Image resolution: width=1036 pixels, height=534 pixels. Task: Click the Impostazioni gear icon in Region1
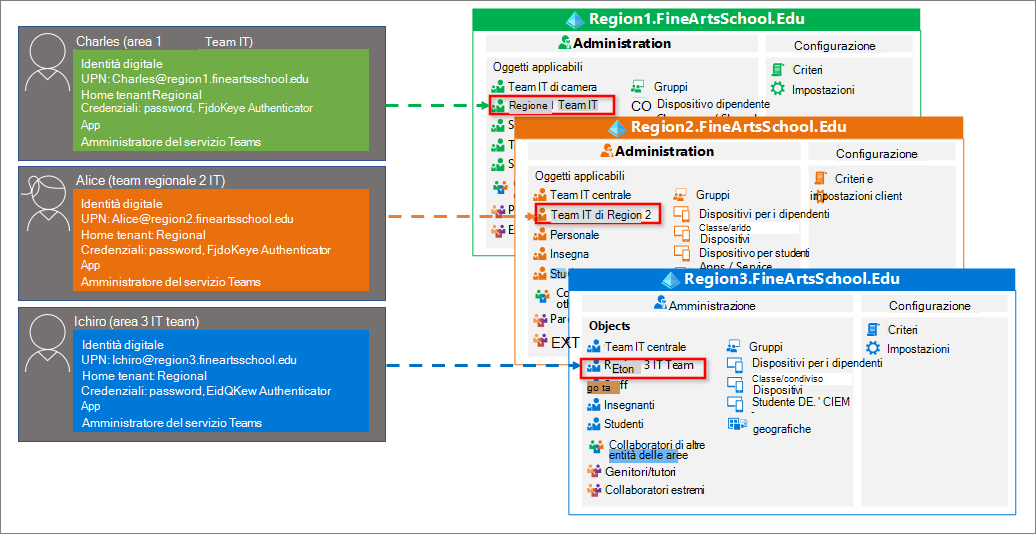point(778,89)
